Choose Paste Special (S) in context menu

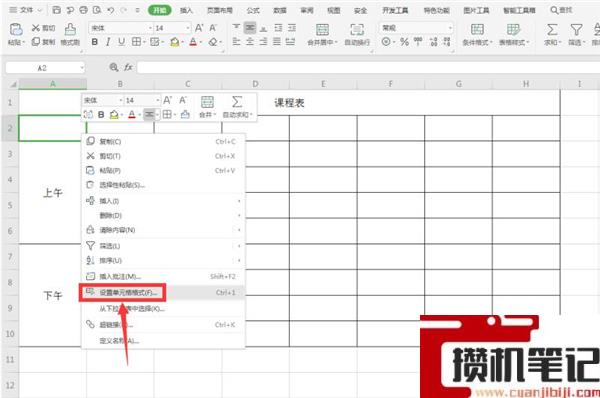point(163,185)
